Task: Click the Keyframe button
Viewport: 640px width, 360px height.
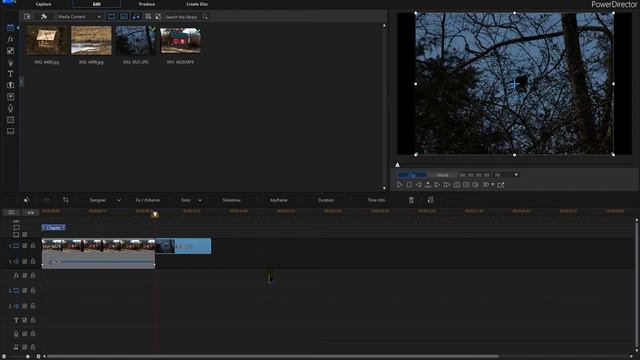Action: click(x=279, y=200)
